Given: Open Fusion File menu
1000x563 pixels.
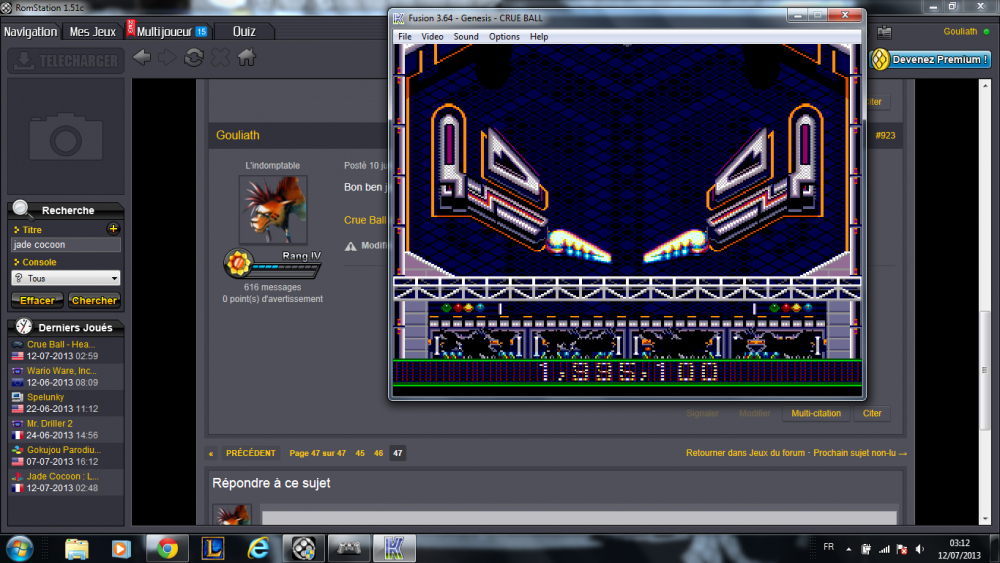Looking at the screenshot, I should click(405, 36).
